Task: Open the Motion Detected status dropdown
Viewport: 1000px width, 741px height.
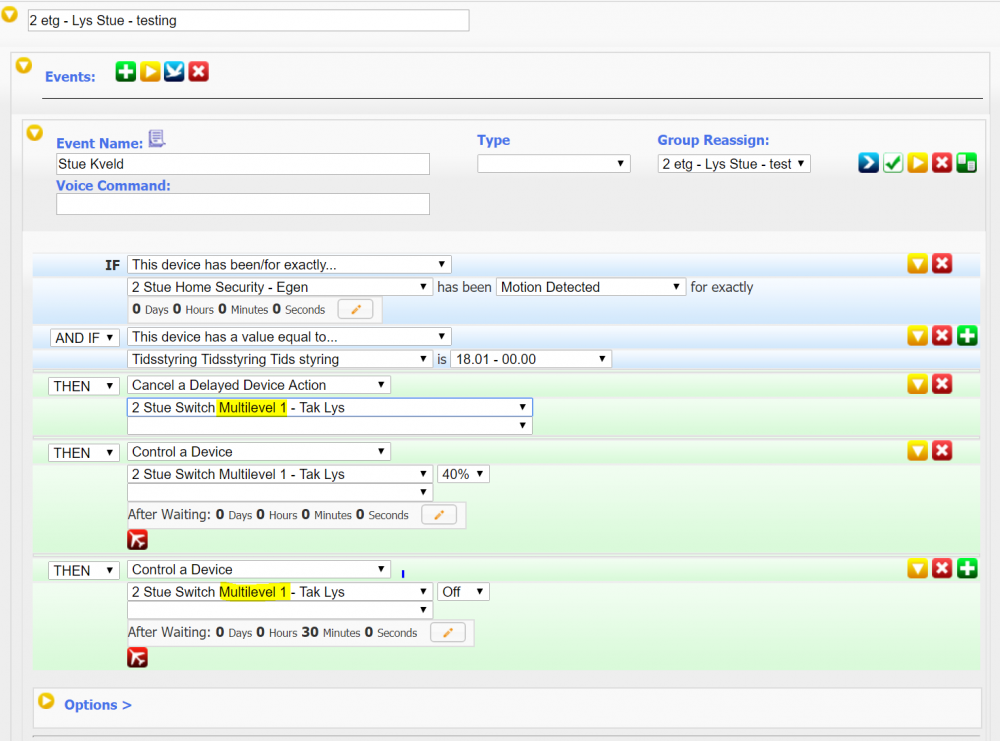Action: click(590, 287)
